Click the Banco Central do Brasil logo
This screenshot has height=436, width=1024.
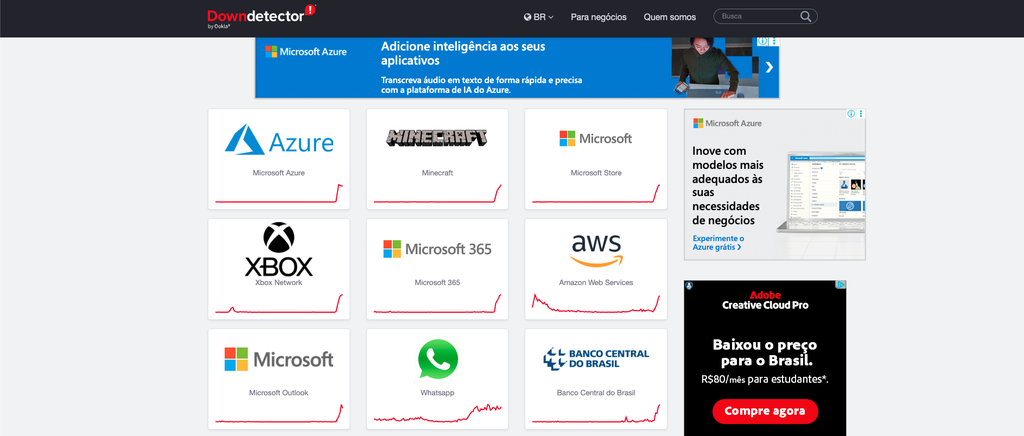[596, 358]
